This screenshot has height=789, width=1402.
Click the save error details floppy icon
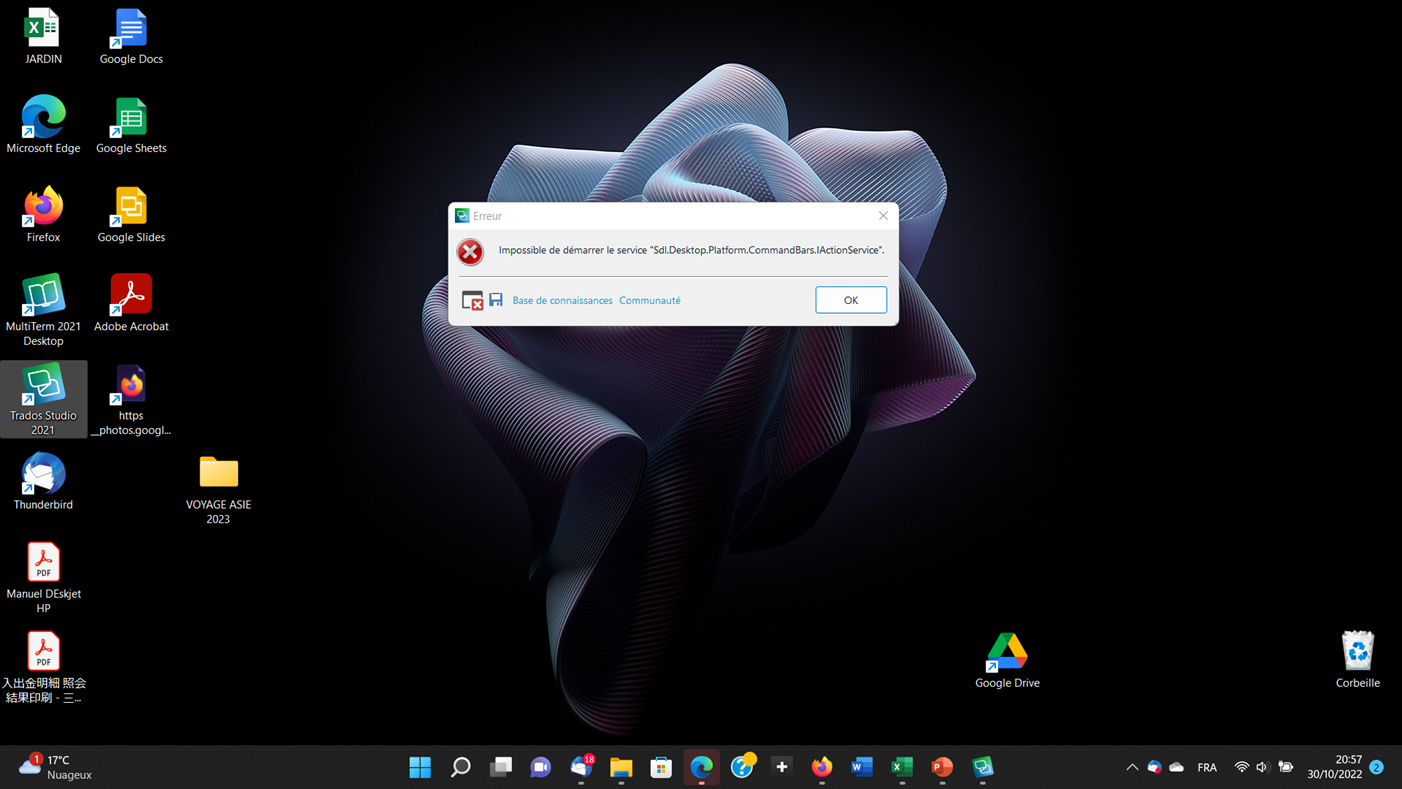[496, 300]
